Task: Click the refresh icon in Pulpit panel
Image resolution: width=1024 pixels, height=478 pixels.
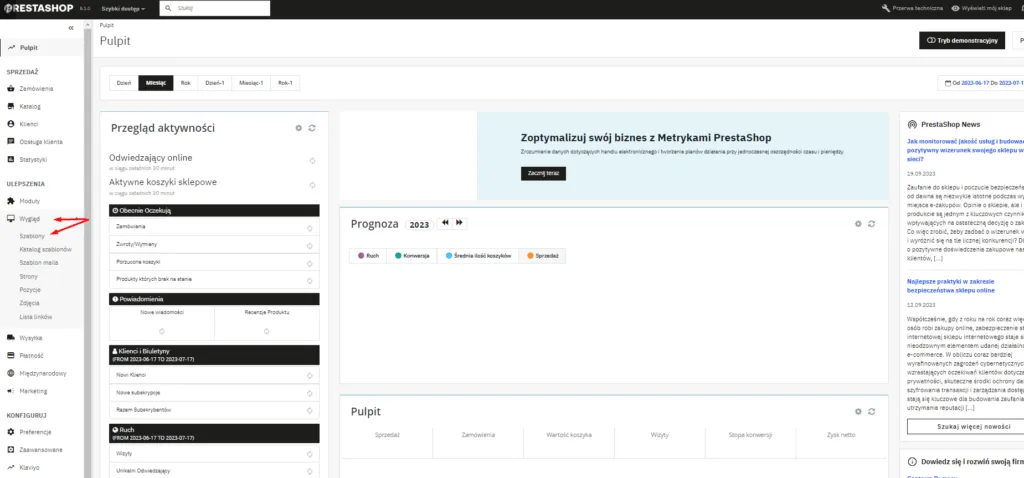Action: (x=872, y=411)
